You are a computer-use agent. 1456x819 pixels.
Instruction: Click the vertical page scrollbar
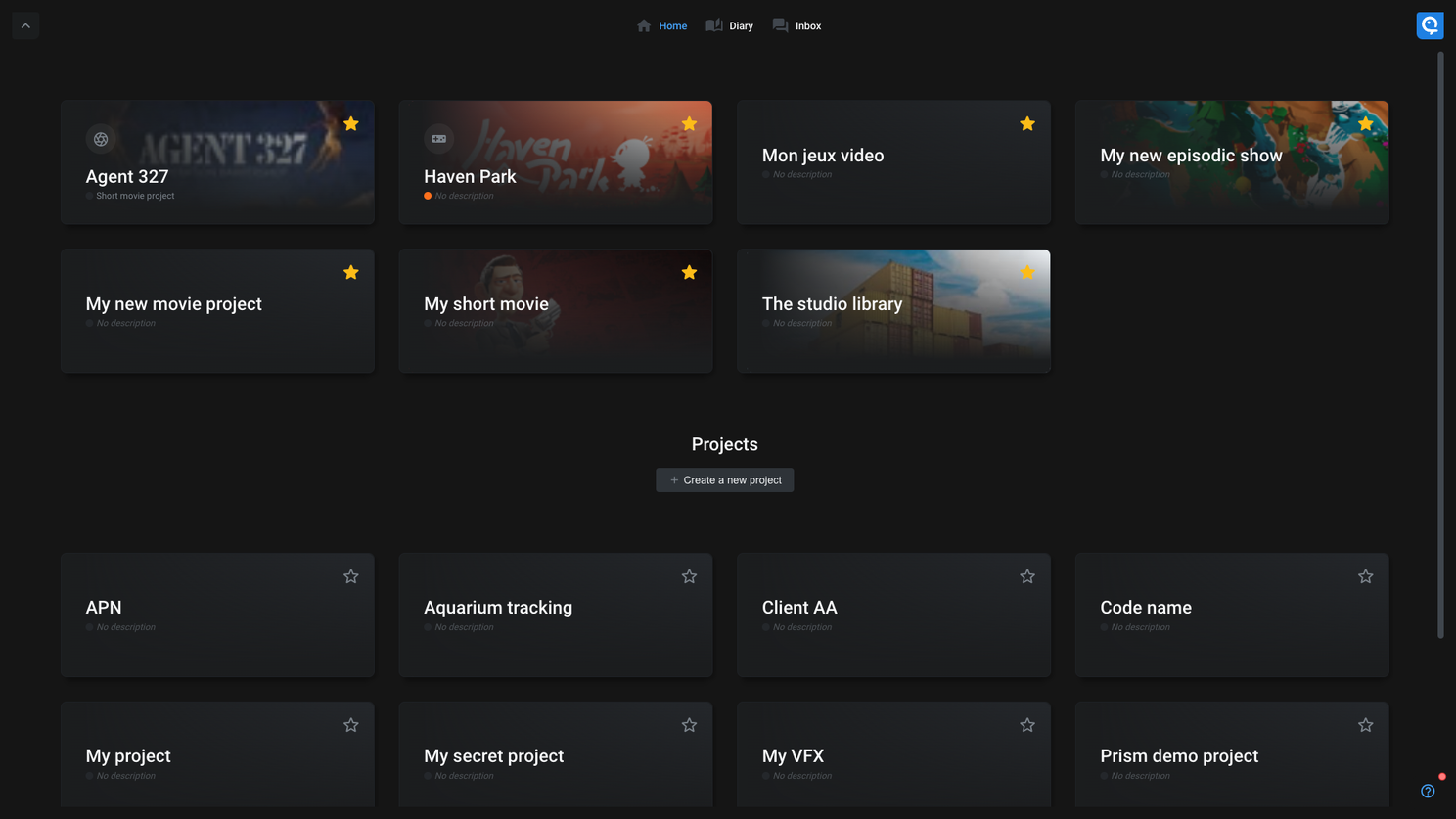[x=1440, y=342]
